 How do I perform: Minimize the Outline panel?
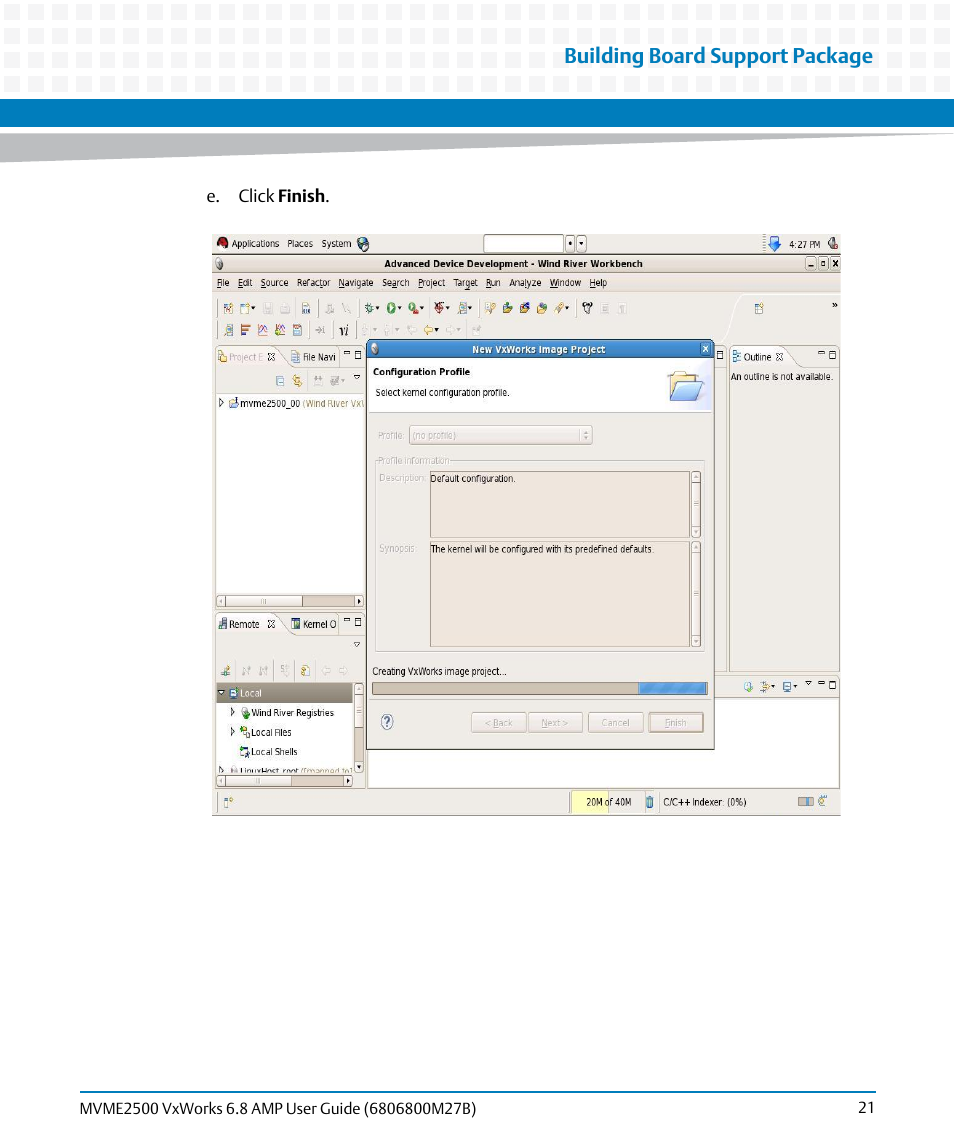(x=821, y=355)
